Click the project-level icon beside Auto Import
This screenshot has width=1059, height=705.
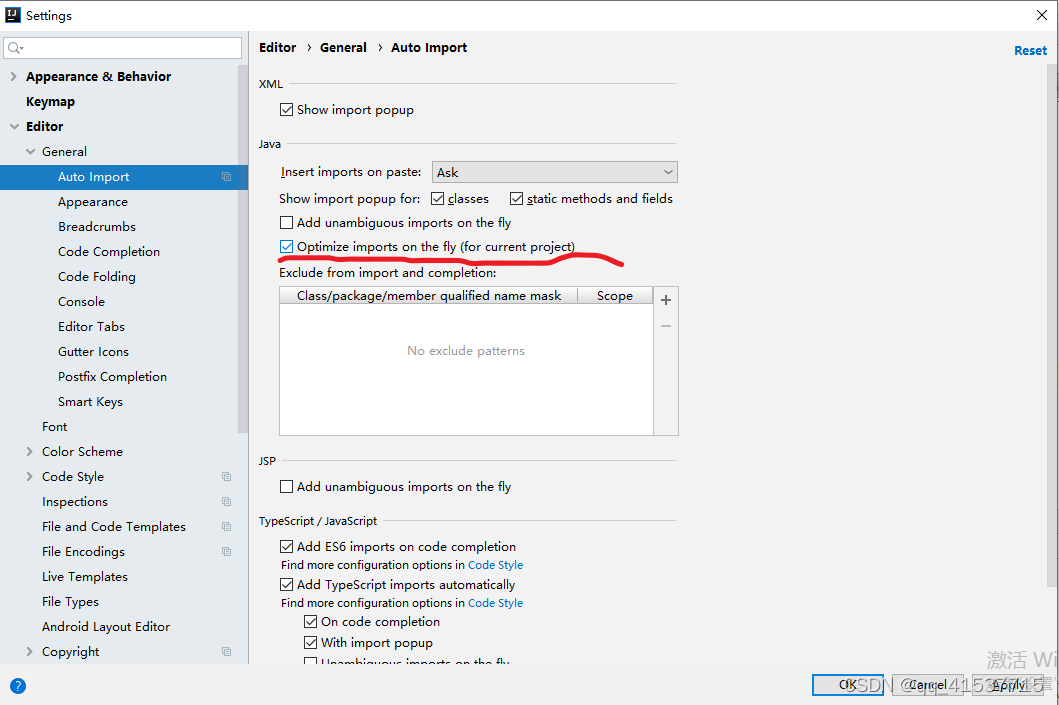[226, 177]
